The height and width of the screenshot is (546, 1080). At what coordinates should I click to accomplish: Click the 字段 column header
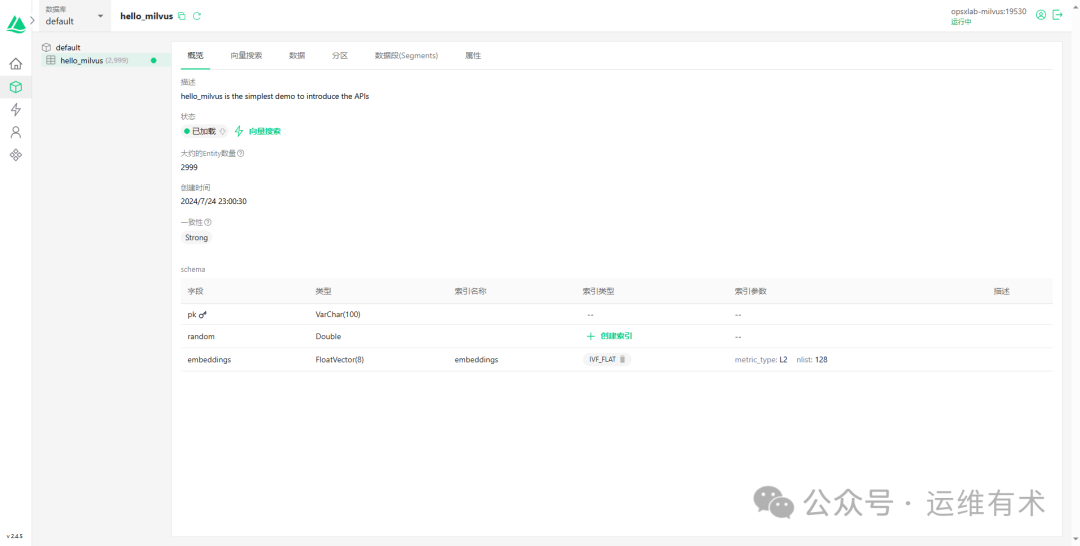pyautogui.click(x=196, y=291)
